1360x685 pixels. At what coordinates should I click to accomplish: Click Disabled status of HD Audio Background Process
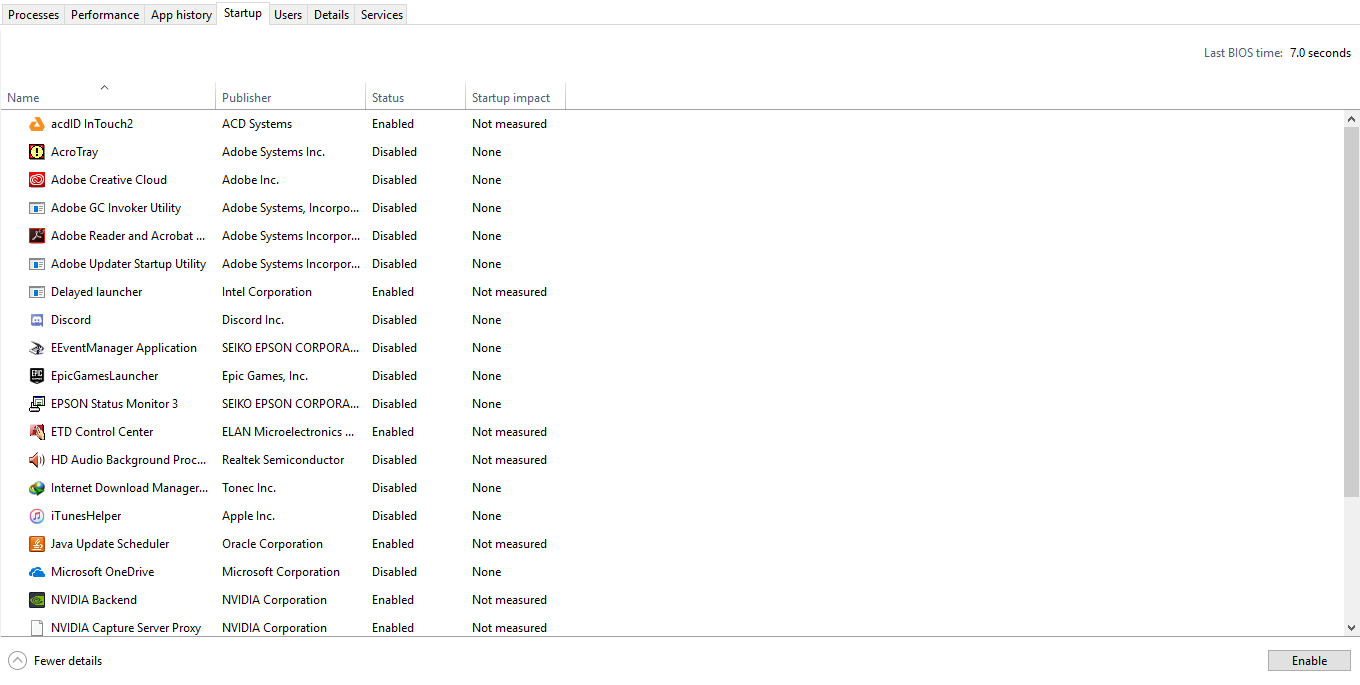[x=394, y=460]
